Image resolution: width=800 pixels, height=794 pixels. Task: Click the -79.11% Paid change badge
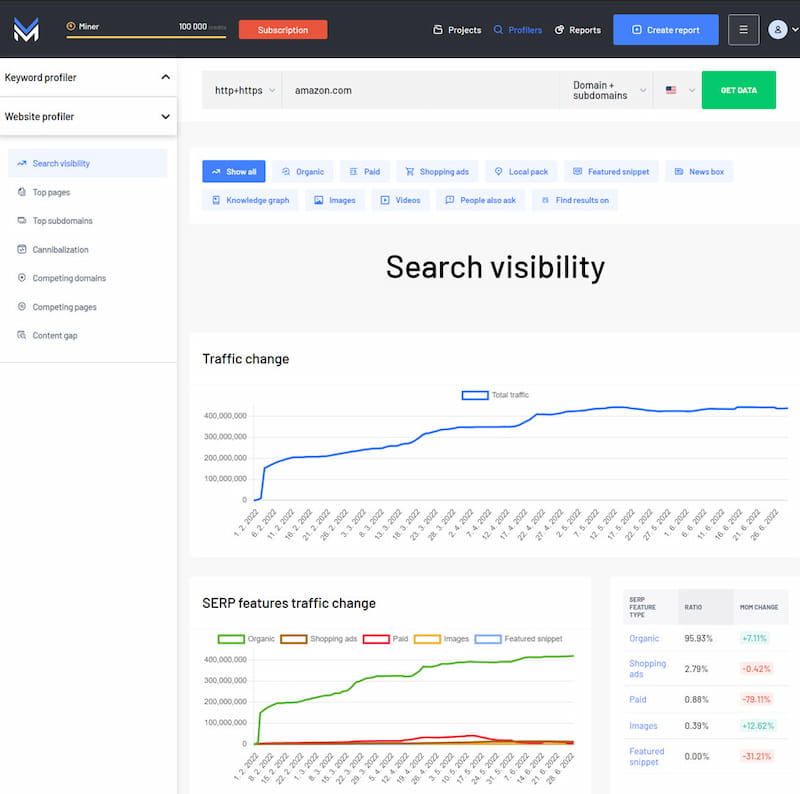[x=756, y=699]
